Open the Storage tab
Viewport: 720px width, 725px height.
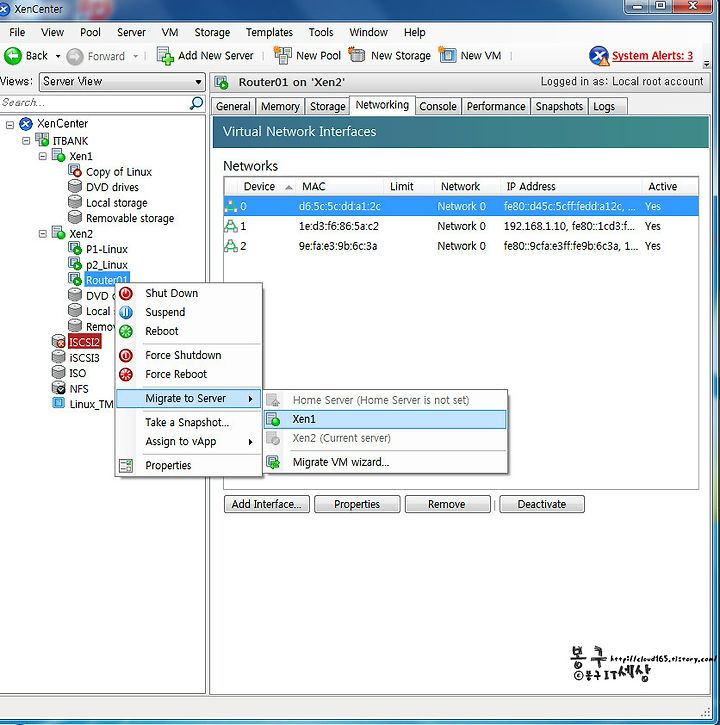pyautogui.click(x=327, y=106)
